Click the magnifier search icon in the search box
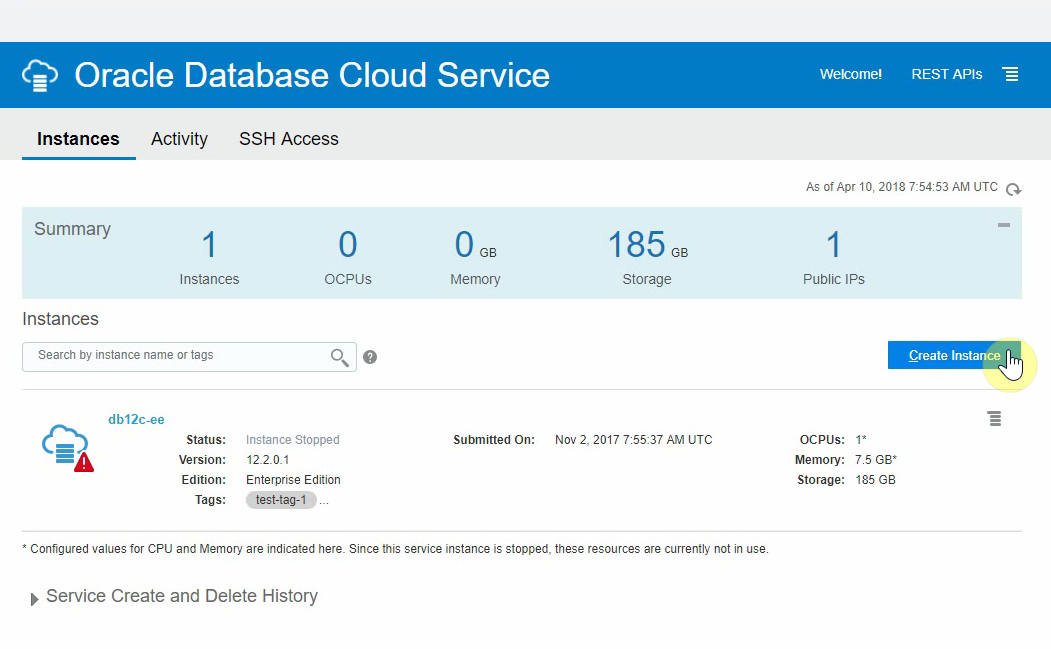Screen dimensions: 1051x649 pyautogui.click(x=339, y=357)
